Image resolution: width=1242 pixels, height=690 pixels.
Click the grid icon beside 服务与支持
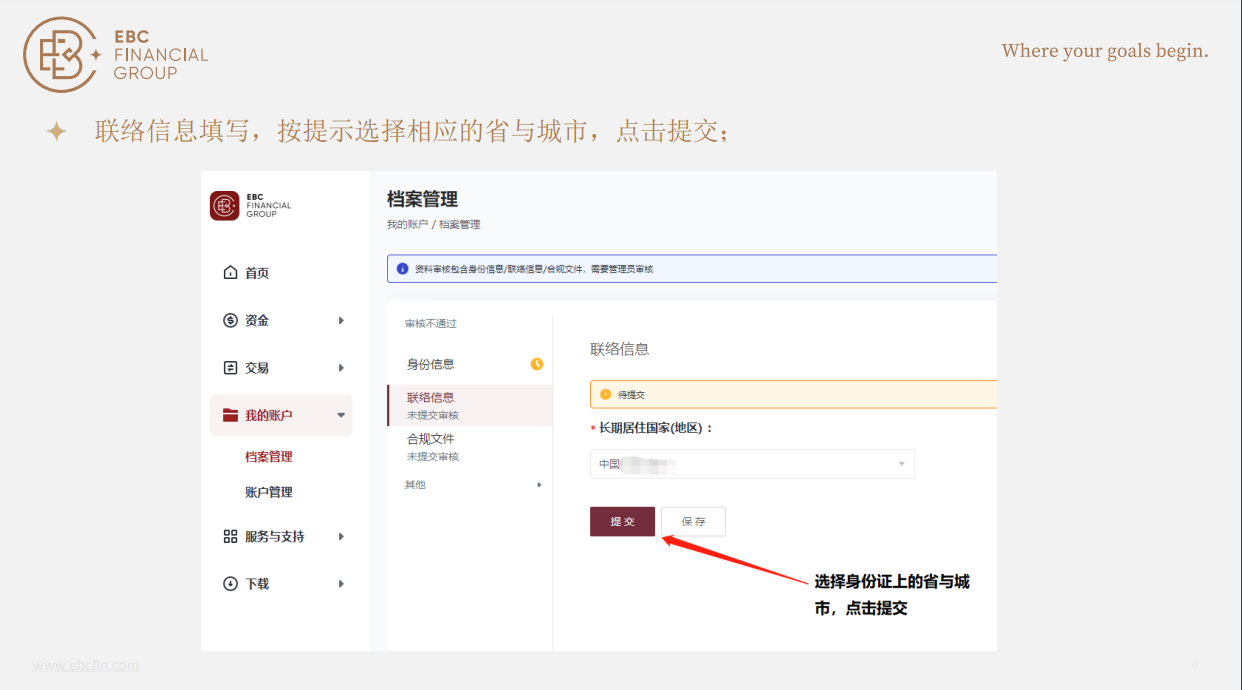(x=231, y=537)
